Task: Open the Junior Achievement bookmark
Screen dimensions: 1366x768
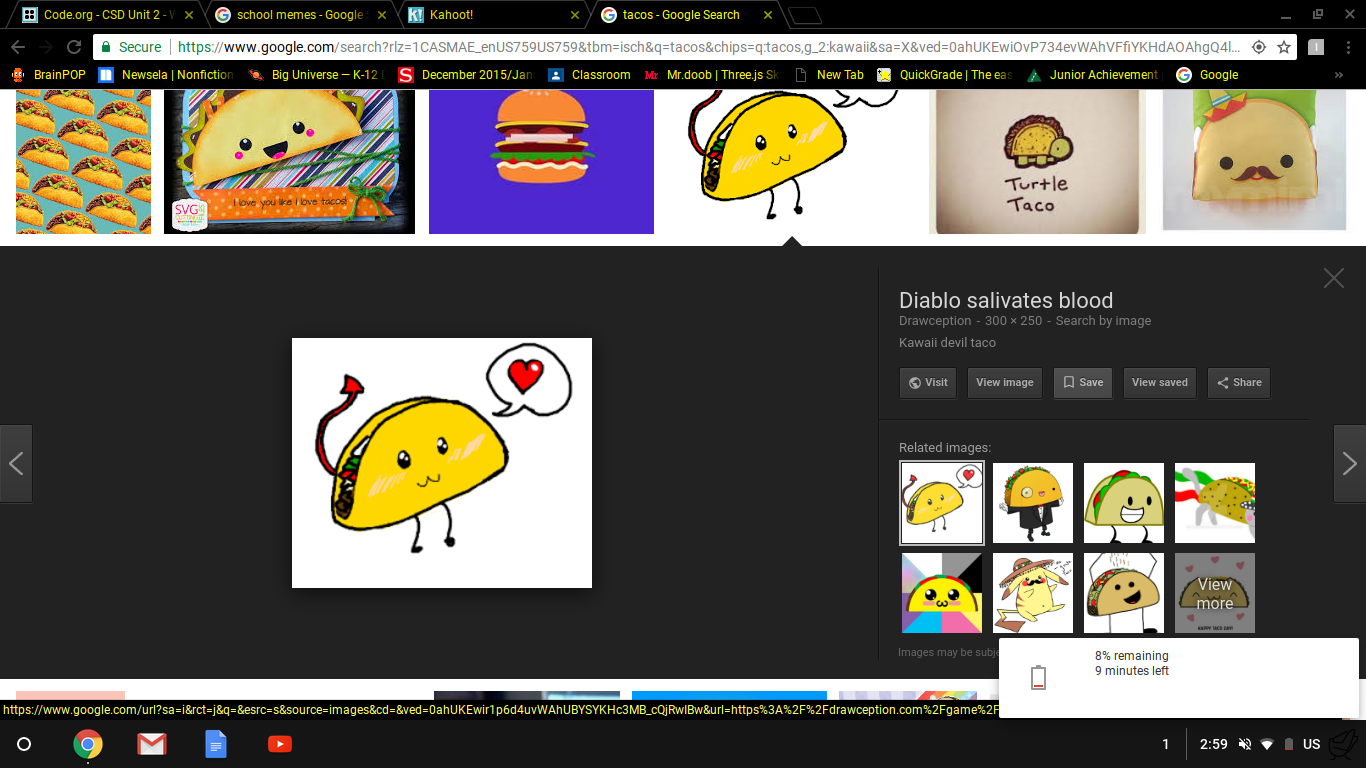Action: (1094, 75)
